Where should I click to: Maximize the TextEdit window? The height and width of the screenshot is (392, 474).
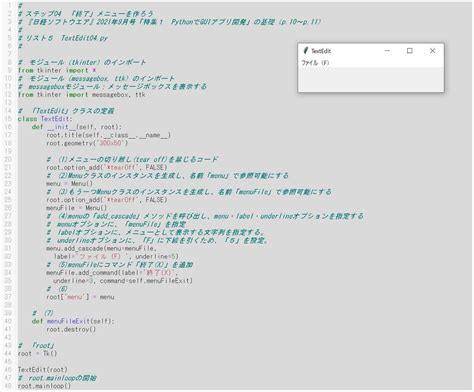coord(410,51)
